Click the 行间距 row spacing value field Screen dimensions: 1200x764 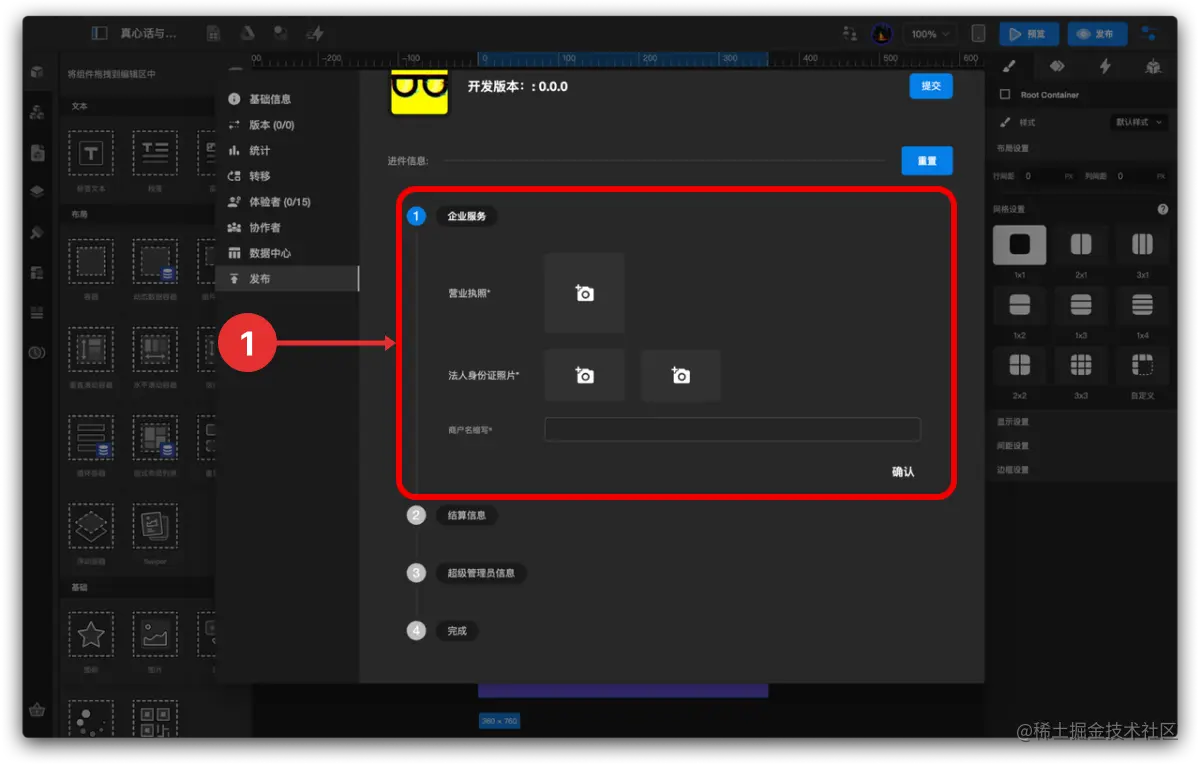click(x=1040, y=176)
